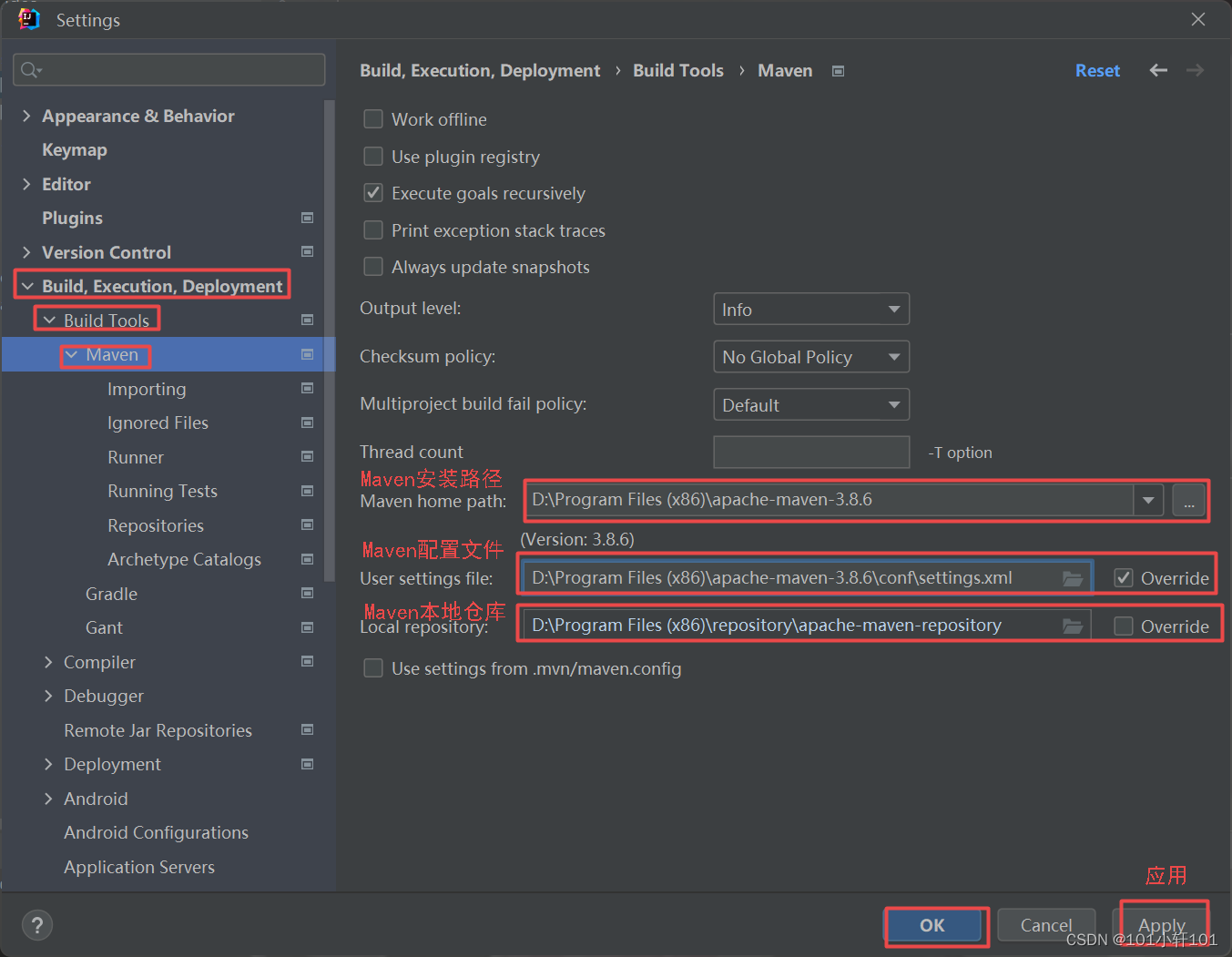Click the project-level icon beside Running Tests
Screen dimensions: 1232x957
click(308, 491)
